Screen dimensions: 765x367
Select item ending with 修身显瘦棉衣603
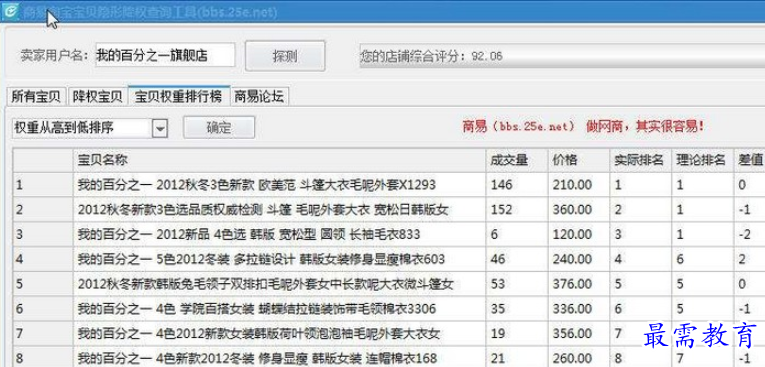point(262,259)
